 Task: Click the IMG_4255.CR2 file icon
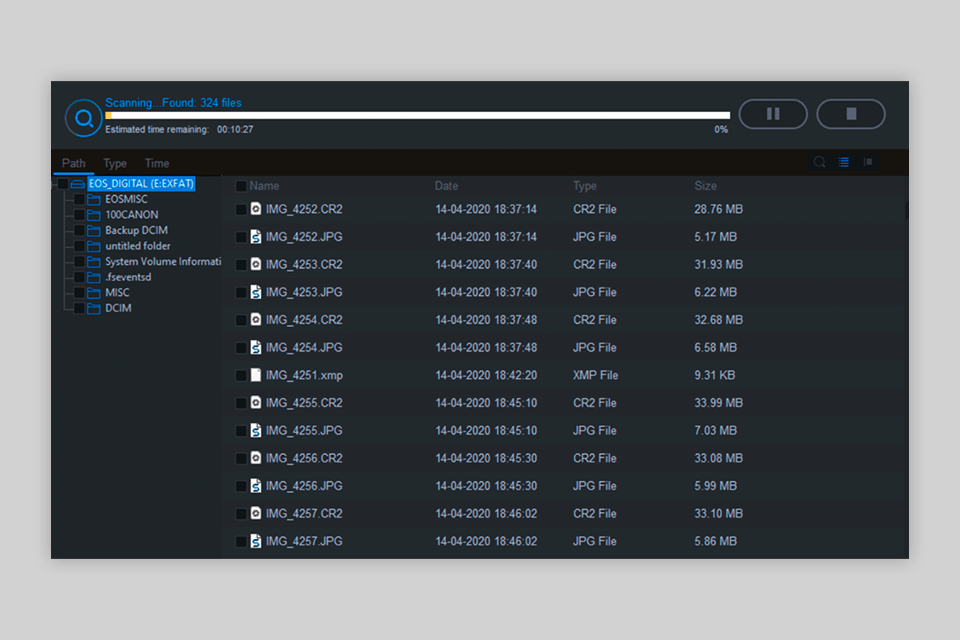(256, 402)
